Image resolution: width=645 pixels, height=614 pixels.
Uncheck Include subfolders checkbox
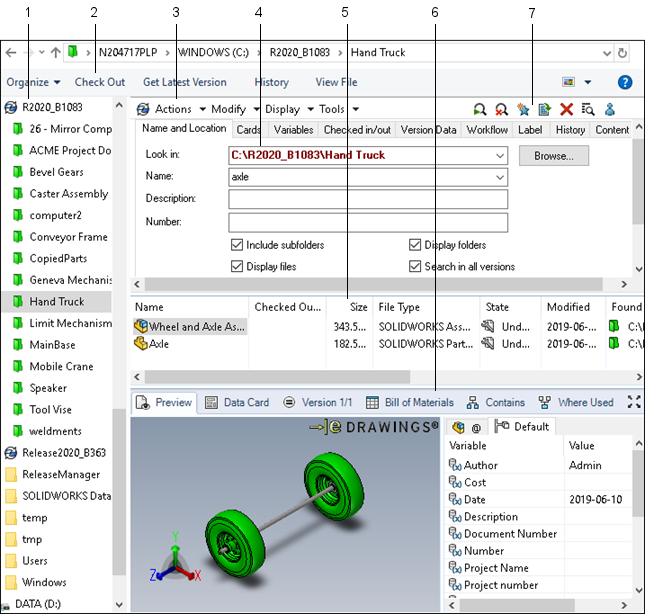(x=238, y=245)
